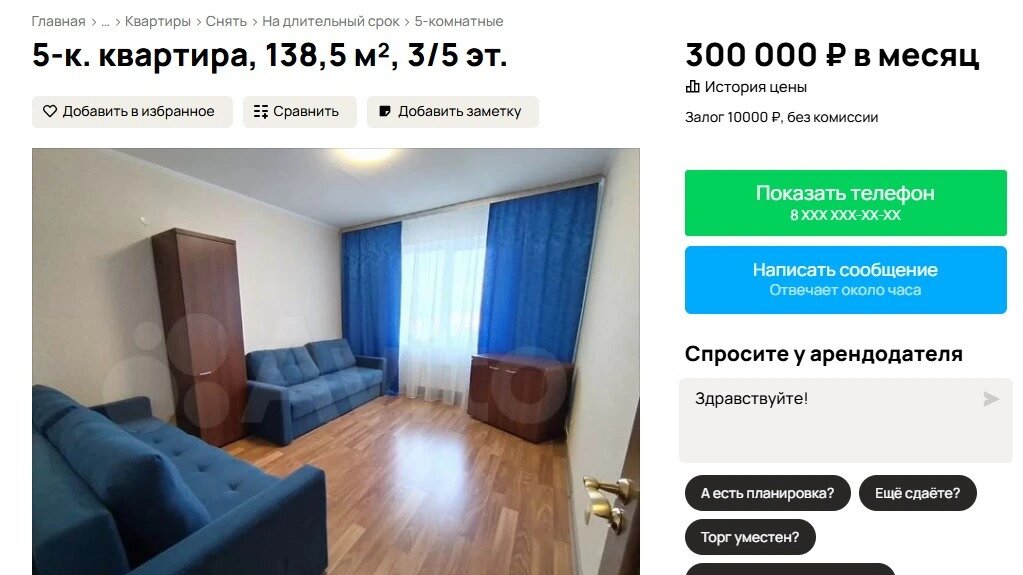Click the Написать сообщение button
Image resolution: width=1023 pixels, height=575 pixels.
pos(846,280)
